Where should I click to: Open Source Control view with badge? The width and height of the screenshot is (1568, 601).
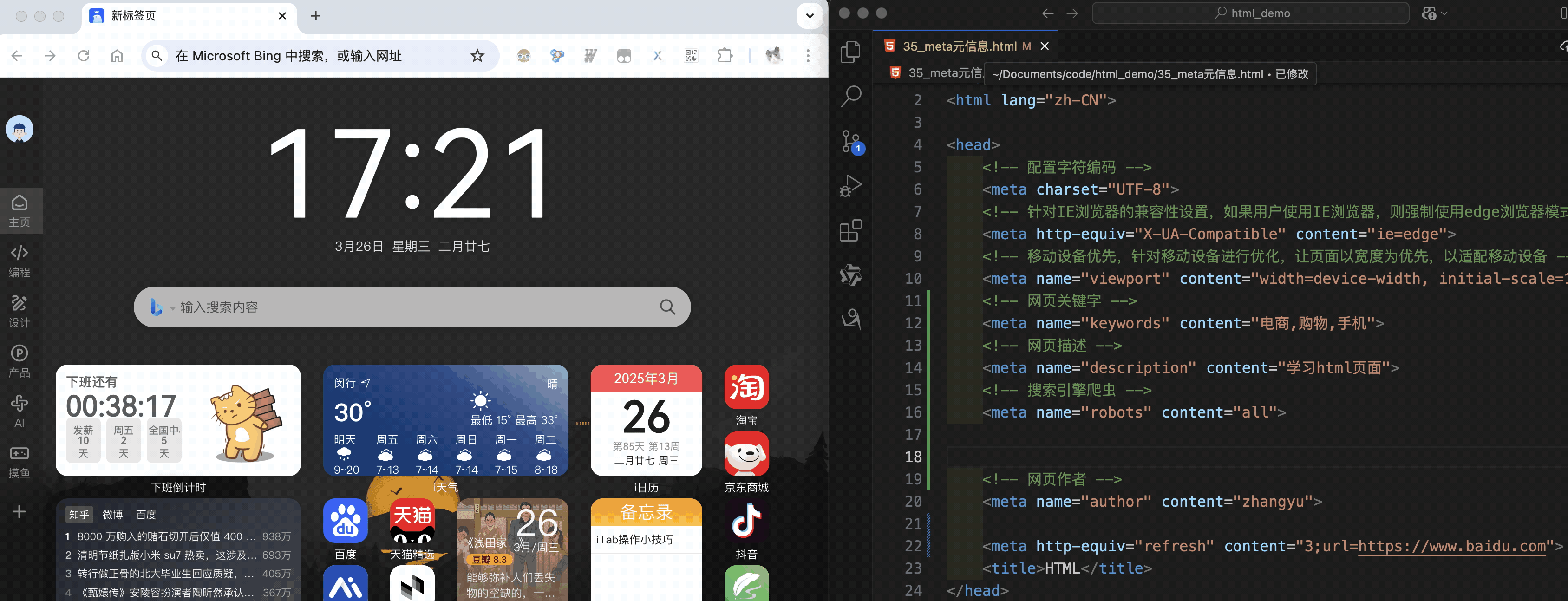pyautogui.click(x=850, y=141)
